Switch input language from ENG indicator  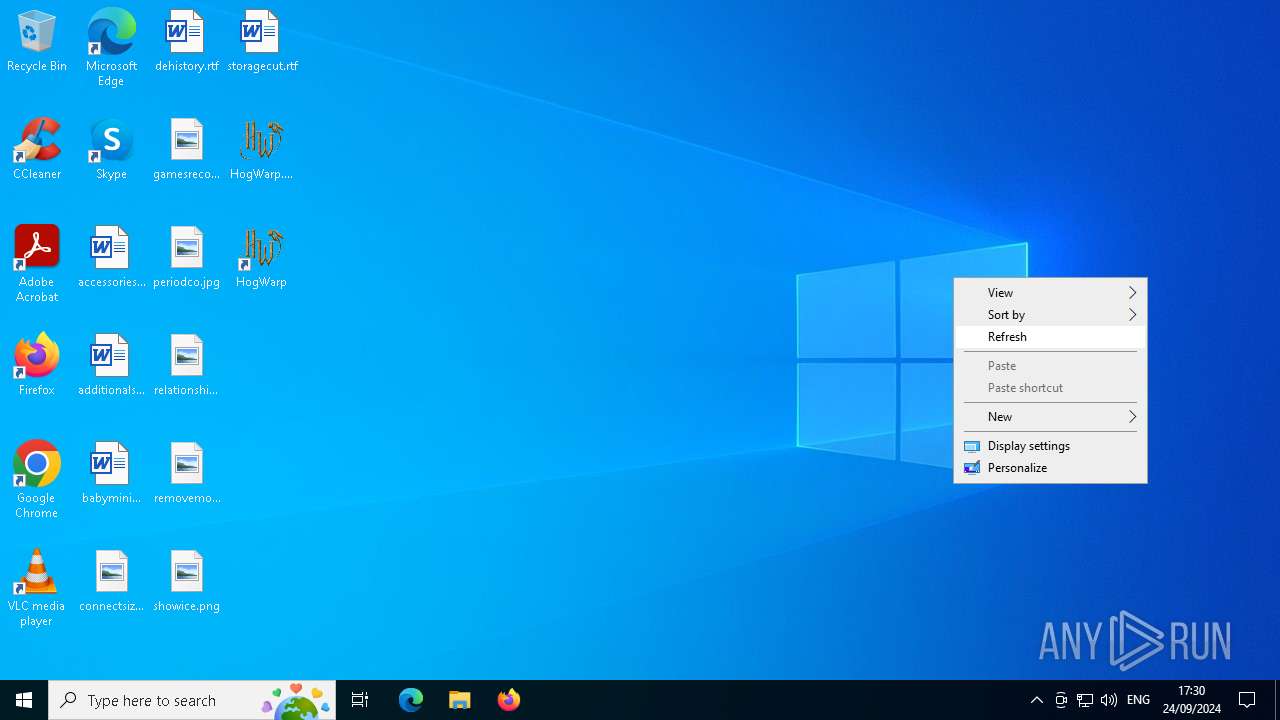[1138, 700]
